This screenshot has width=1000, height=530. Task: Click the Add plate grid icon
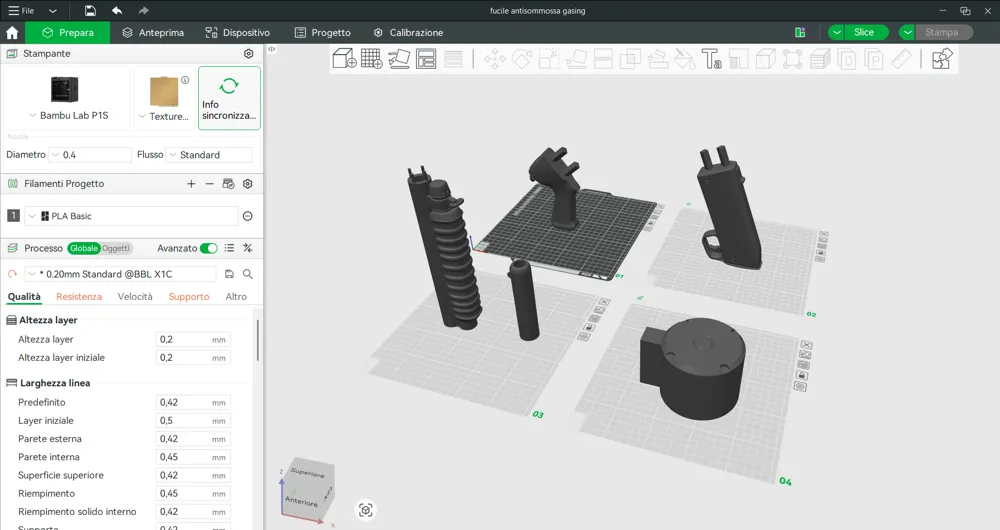tap(371, 59)
